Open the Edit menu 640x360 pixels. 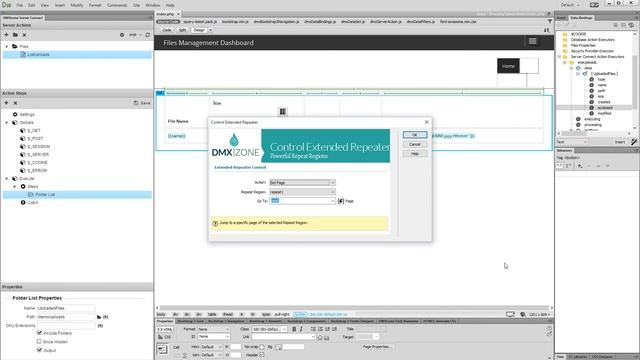coord(31,5)
